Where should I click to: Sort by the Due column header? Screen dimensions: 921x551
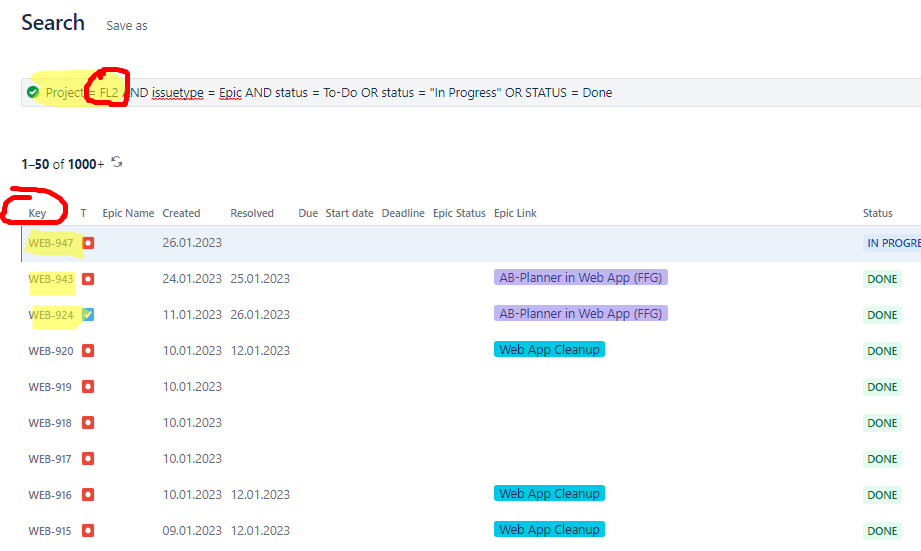coord(308,213)
